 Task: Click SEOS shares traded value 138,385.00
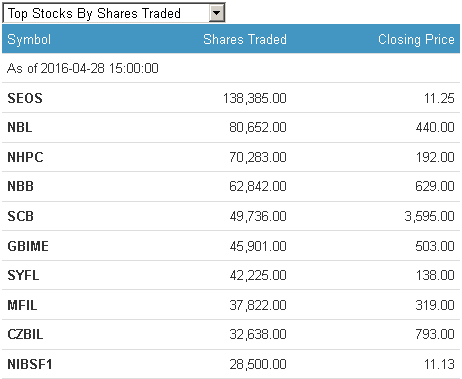pos(255,98)
